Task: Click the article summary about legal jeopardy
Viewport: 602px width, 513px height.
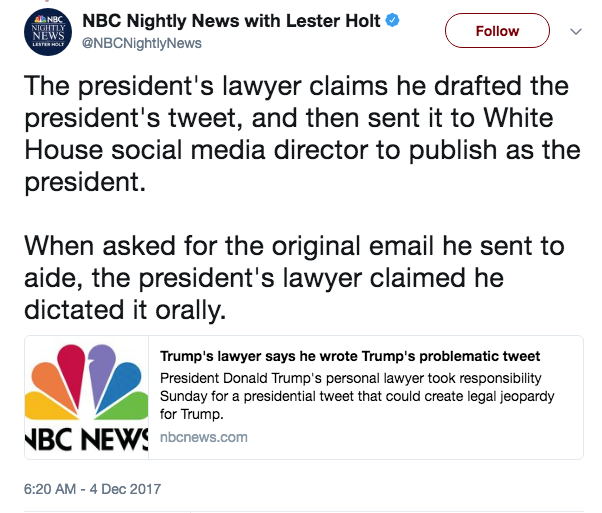Action: [x=357, y=396]
